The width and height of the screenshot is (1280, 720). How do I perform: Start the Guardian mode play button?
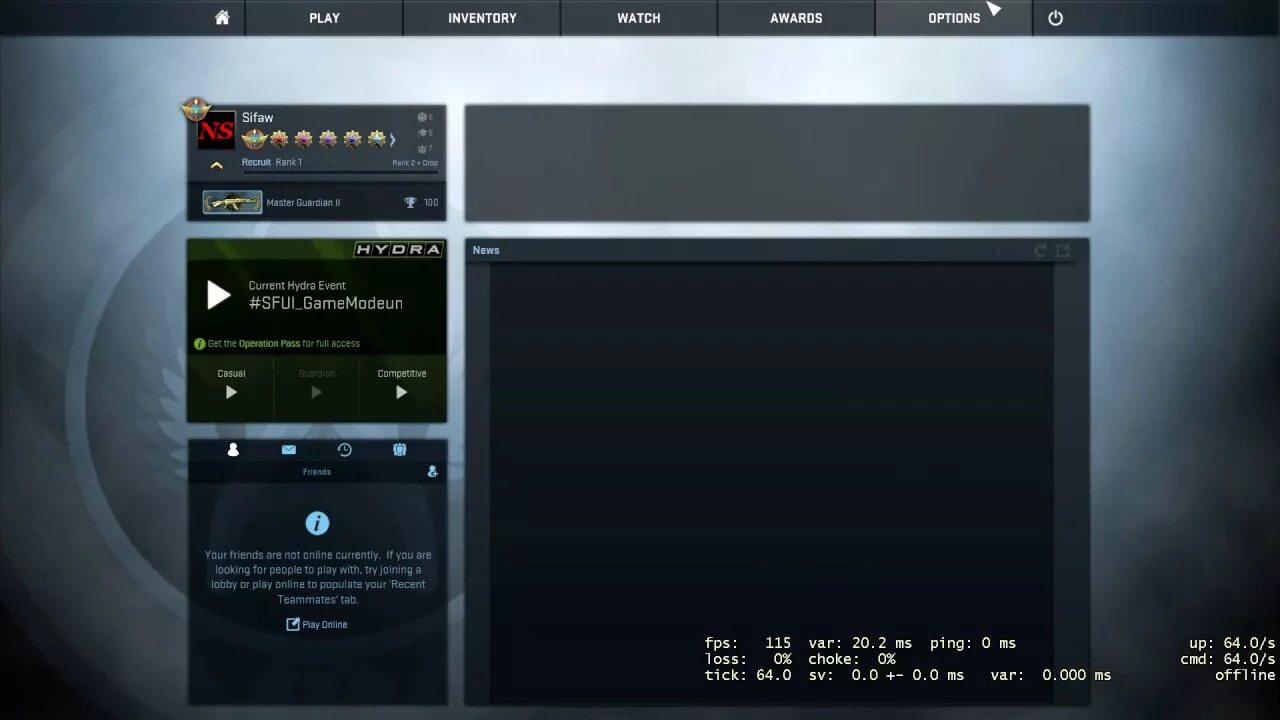tap(316, 392)
